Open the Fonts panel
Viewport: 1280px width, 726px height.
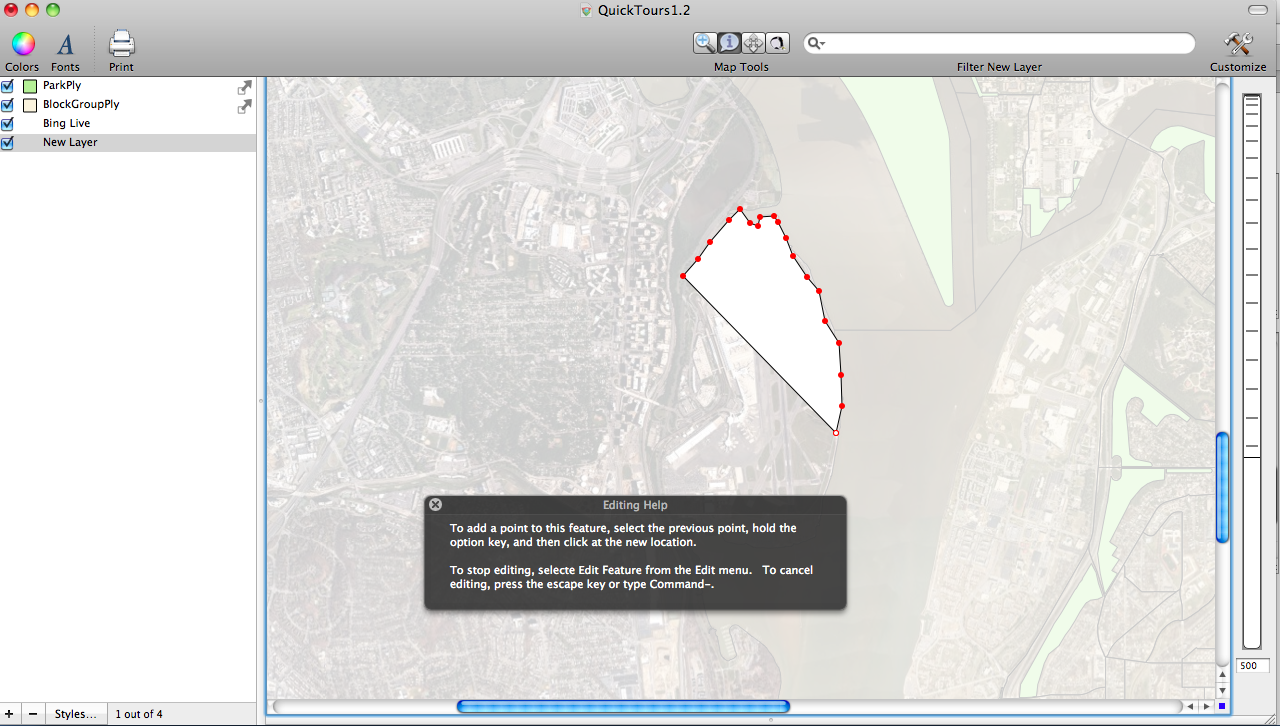(65, 44)
